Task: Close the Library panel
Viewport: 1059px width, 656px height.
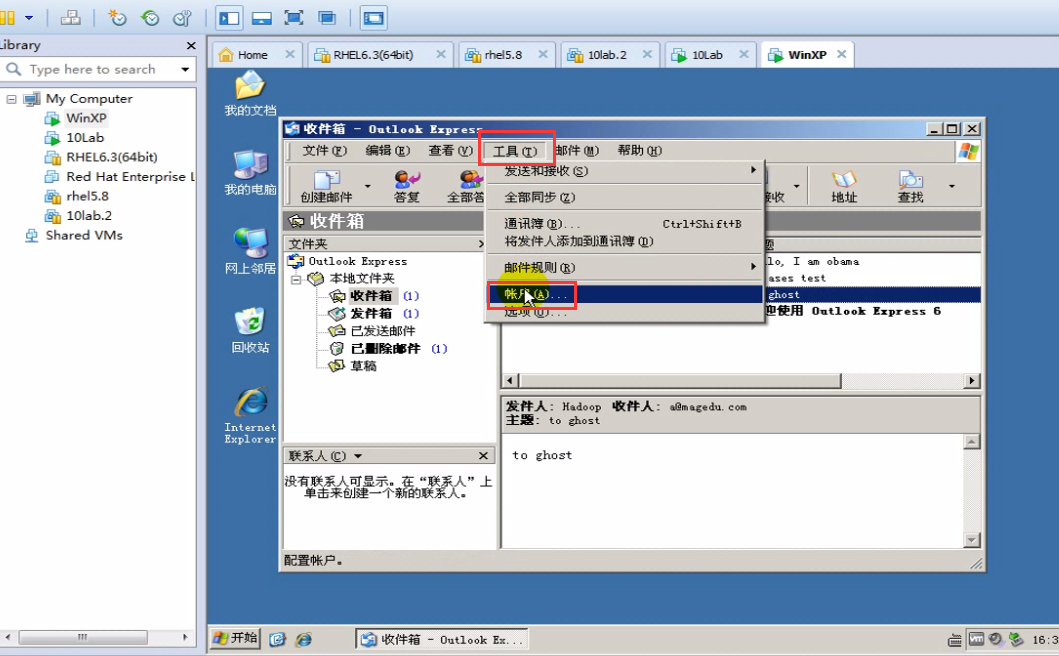Action: pos(191,45)
